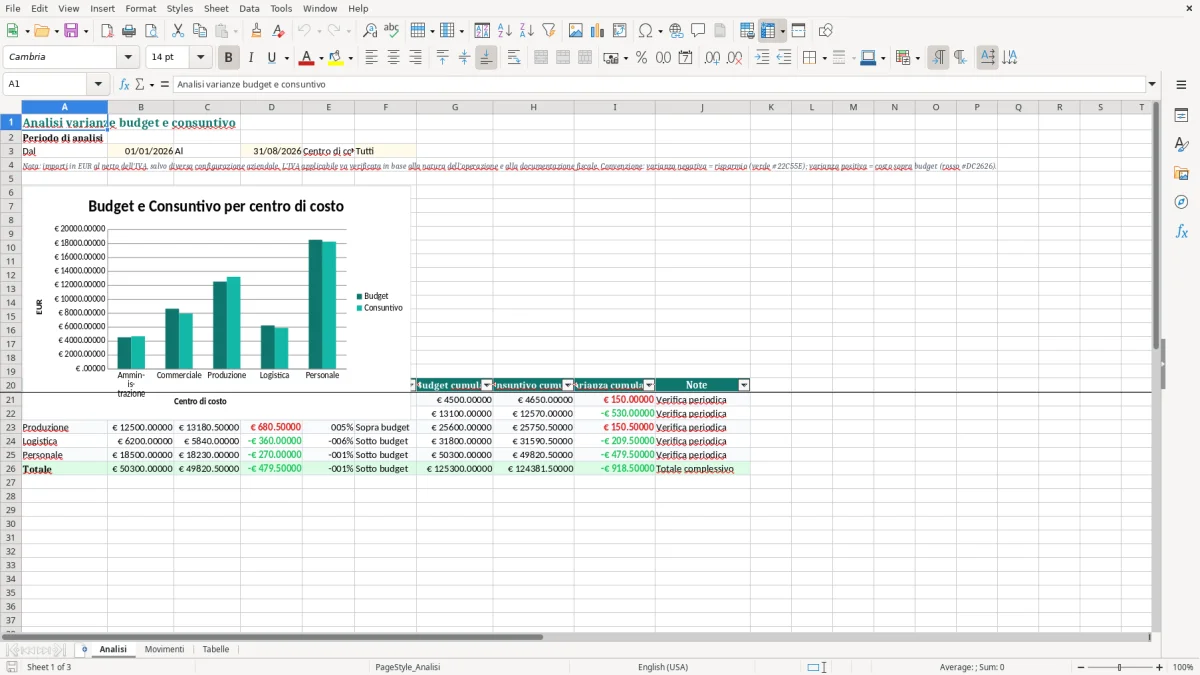Open sidebar Navigator compass icon
The width and height of the screenshot is (1200, 675).
(x=1181, y=202)
